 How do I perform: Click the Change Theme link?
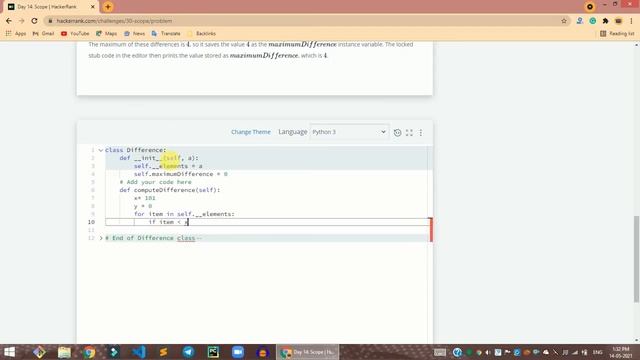tap(251, 132)
